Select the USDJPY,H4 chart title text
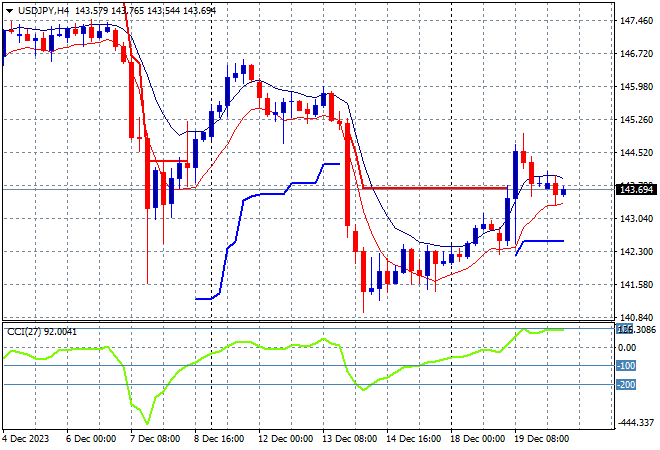660x450 pixels. [43, 11]
